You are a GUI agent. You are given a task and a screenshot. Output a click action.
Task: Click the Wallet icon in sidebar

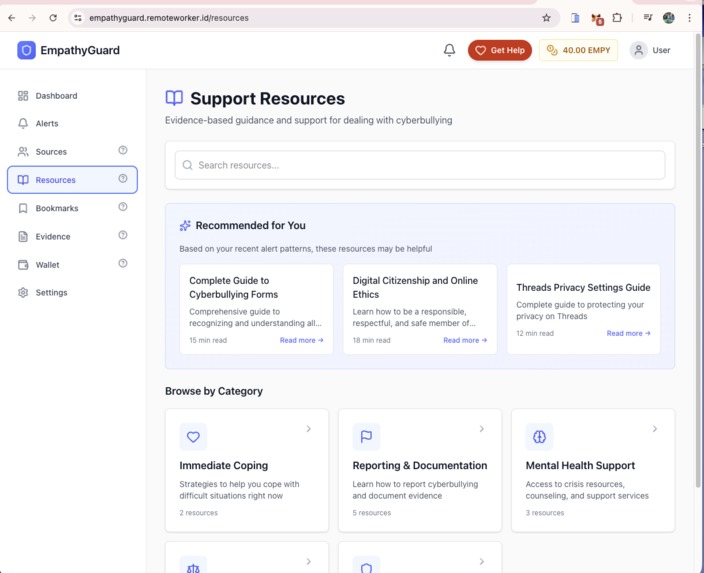23,265
